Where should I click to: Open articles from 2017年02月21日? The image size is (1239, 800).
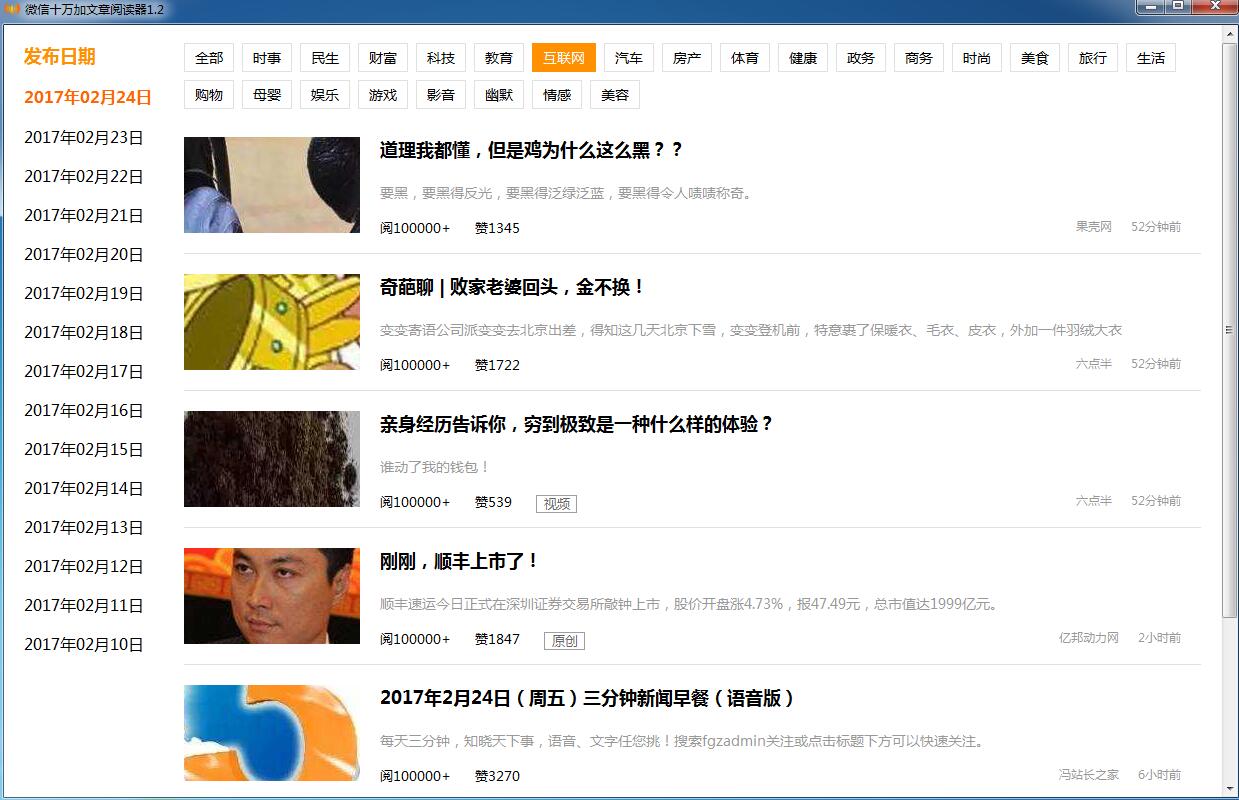pos(84,216)
